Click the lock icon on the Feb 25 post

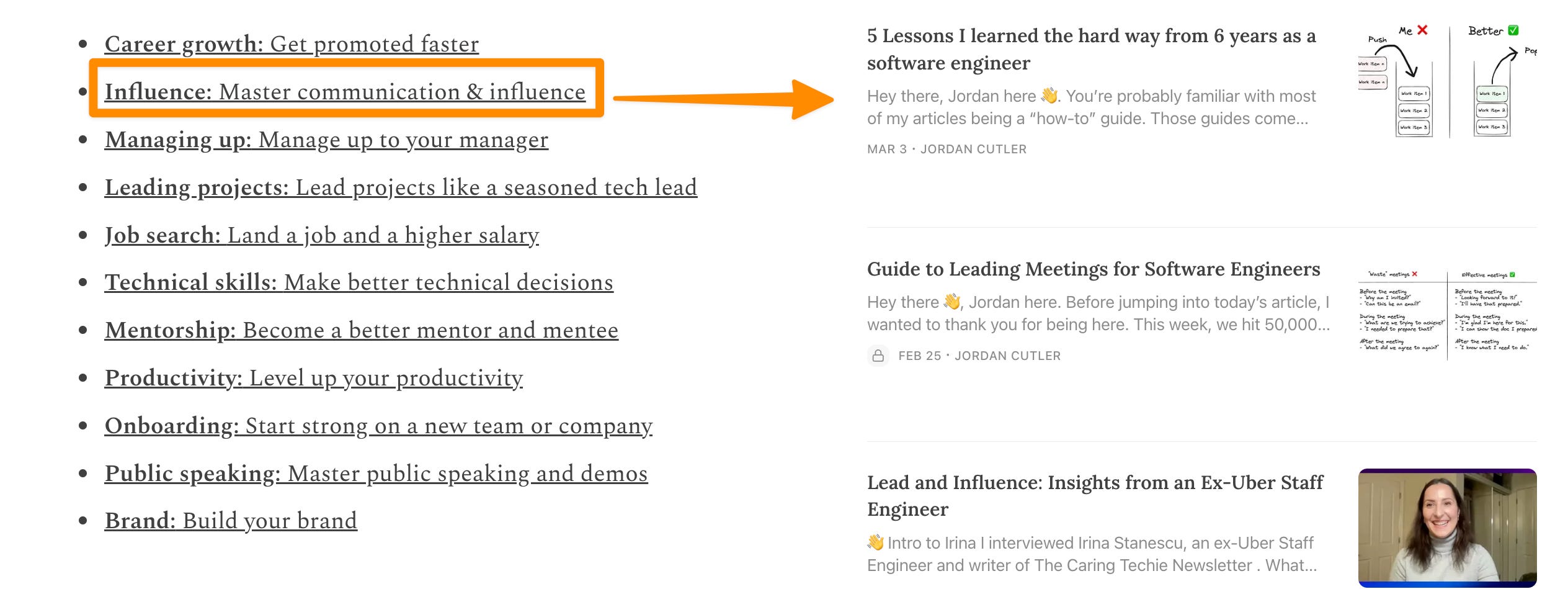coord(880,356)
